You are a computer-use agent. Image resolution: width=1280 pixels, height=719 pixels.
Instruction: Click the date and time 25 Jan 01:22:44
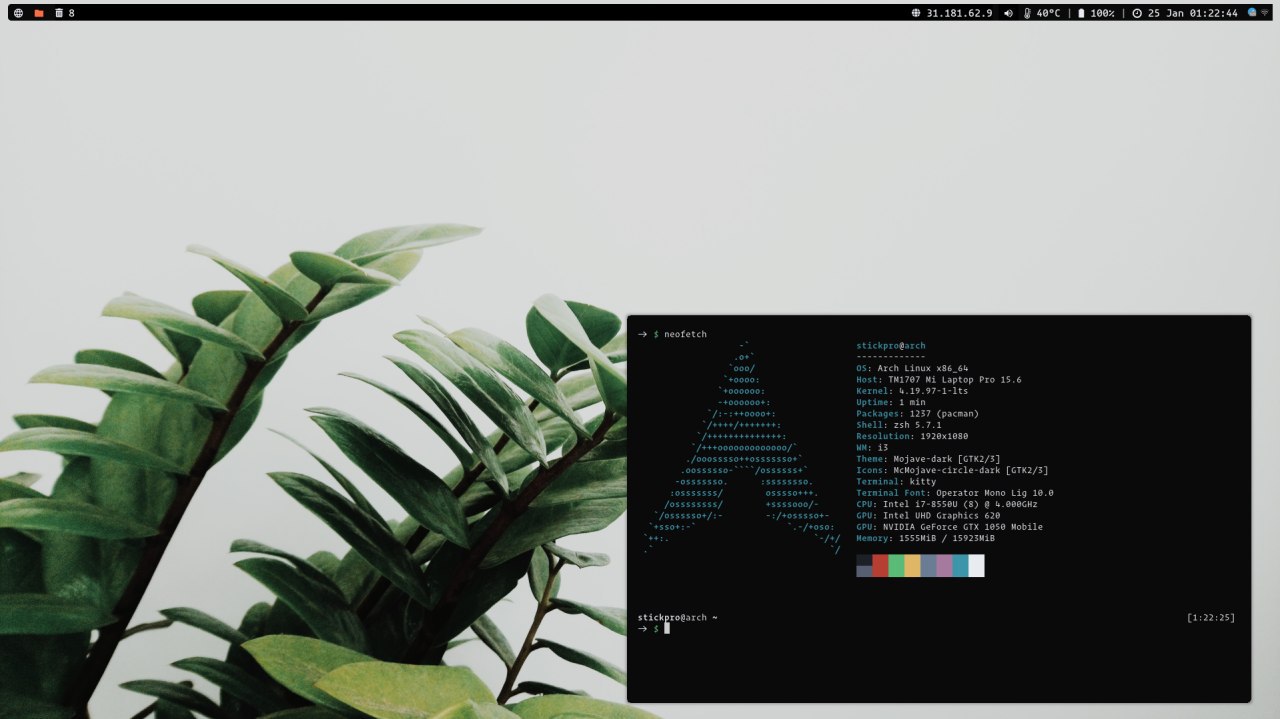pos(1193,13)
